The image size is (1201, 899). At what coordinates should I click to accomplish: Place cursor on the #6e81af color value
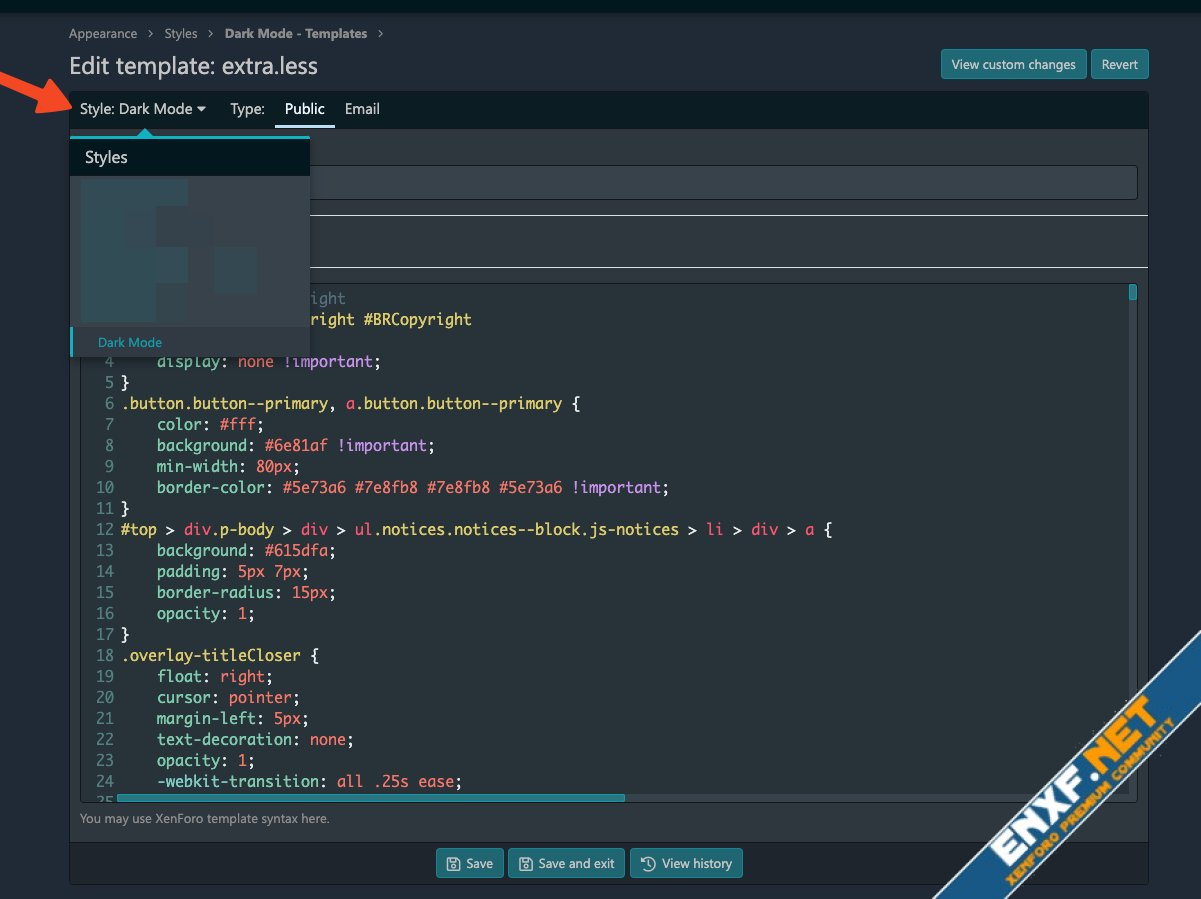(x=297, y=445)
